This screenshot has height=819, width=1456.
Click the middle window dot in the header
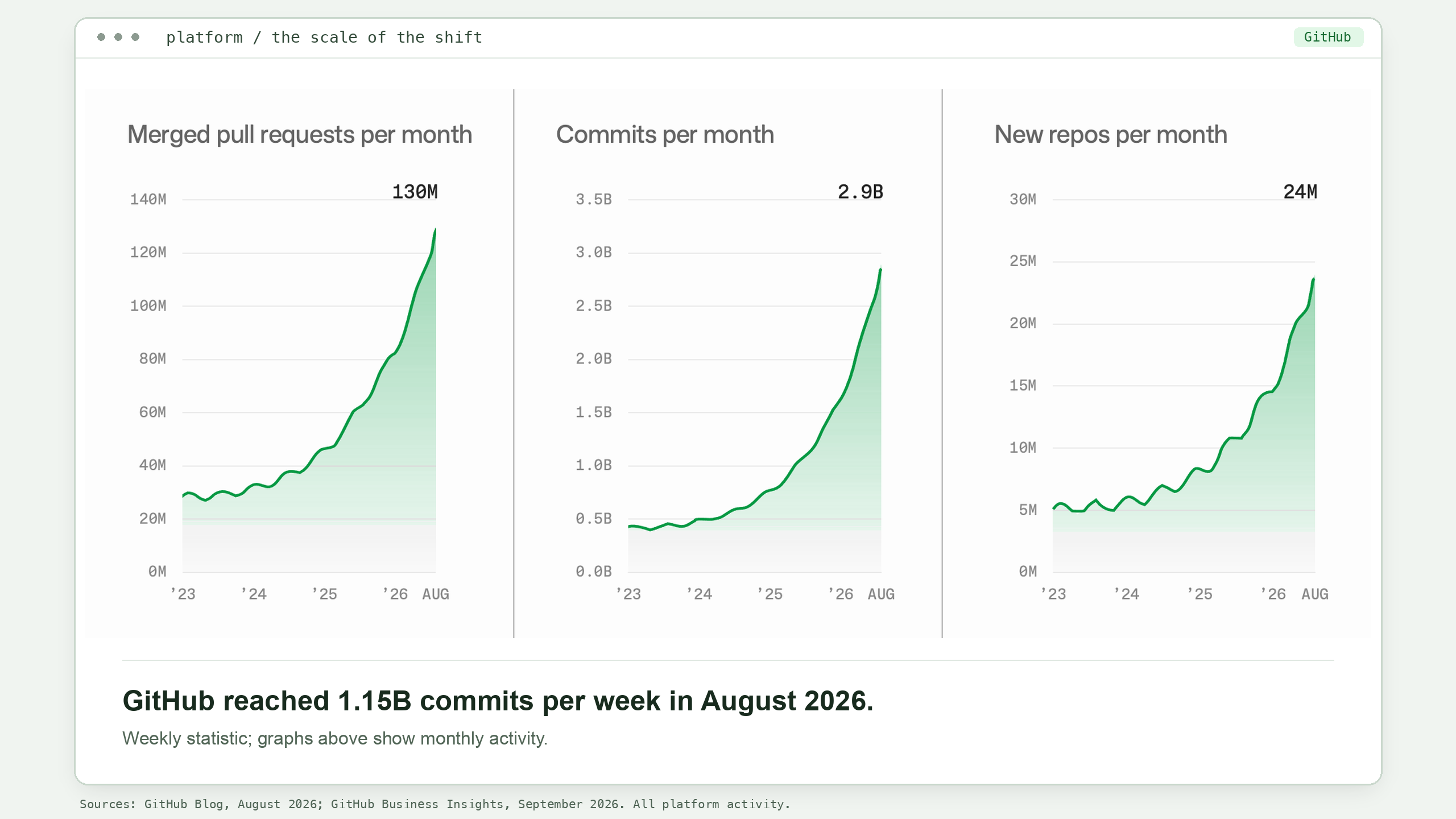pos(118,37)
